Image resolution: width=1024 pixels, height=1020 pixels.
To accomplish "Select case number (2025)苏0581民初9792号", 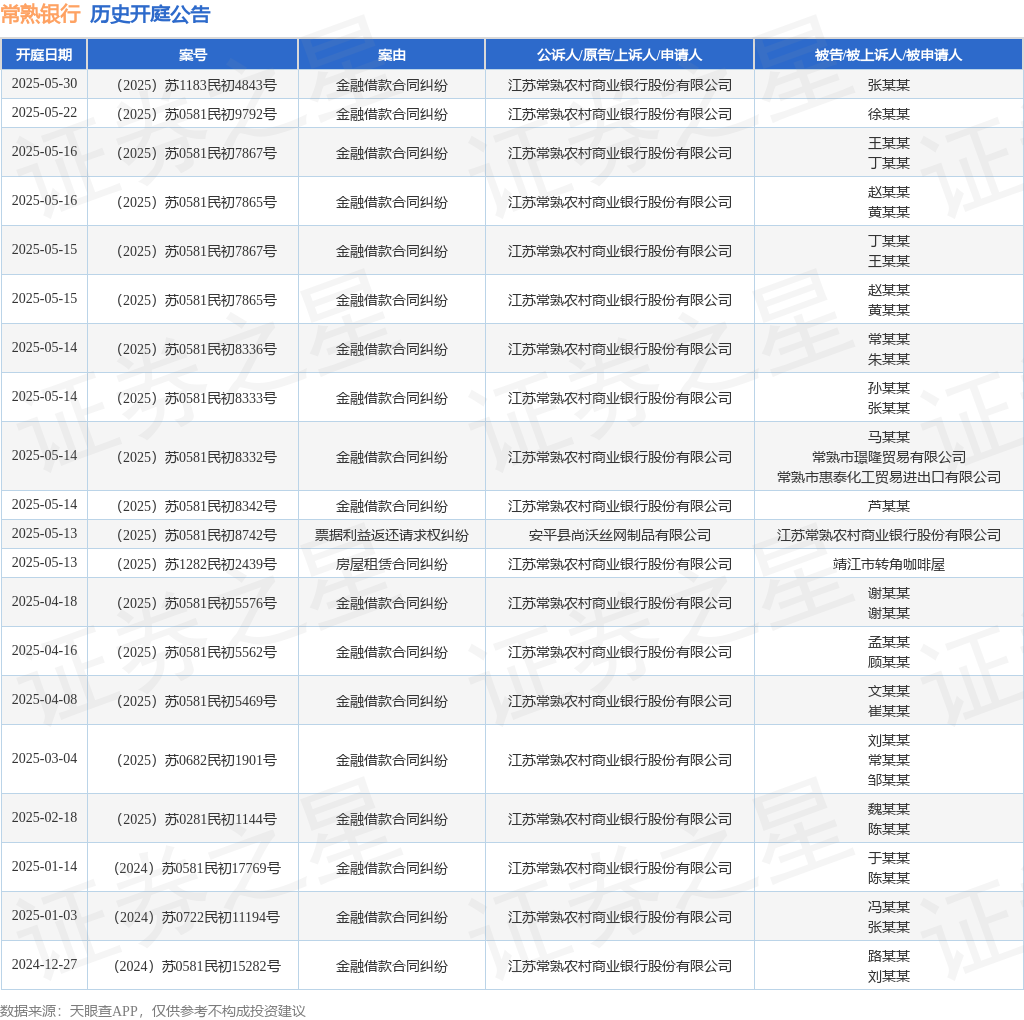I will (195, 114).
